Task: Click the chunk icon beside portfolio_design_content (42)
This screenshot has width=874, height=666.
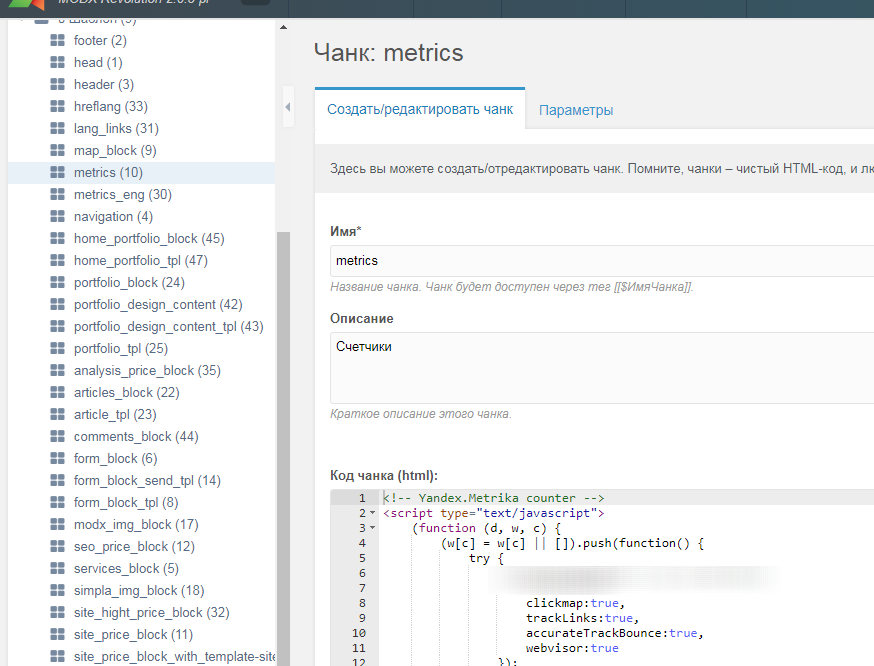Action: coord(57,304)
